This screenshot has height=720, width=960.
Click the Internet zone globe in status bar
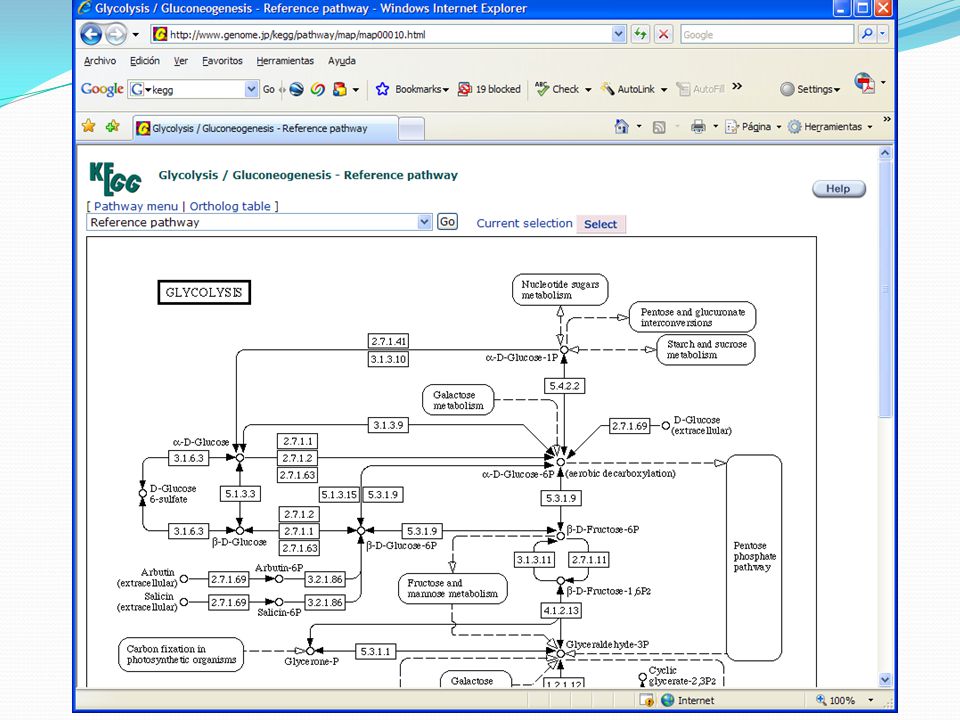click(x=667, y=700)
